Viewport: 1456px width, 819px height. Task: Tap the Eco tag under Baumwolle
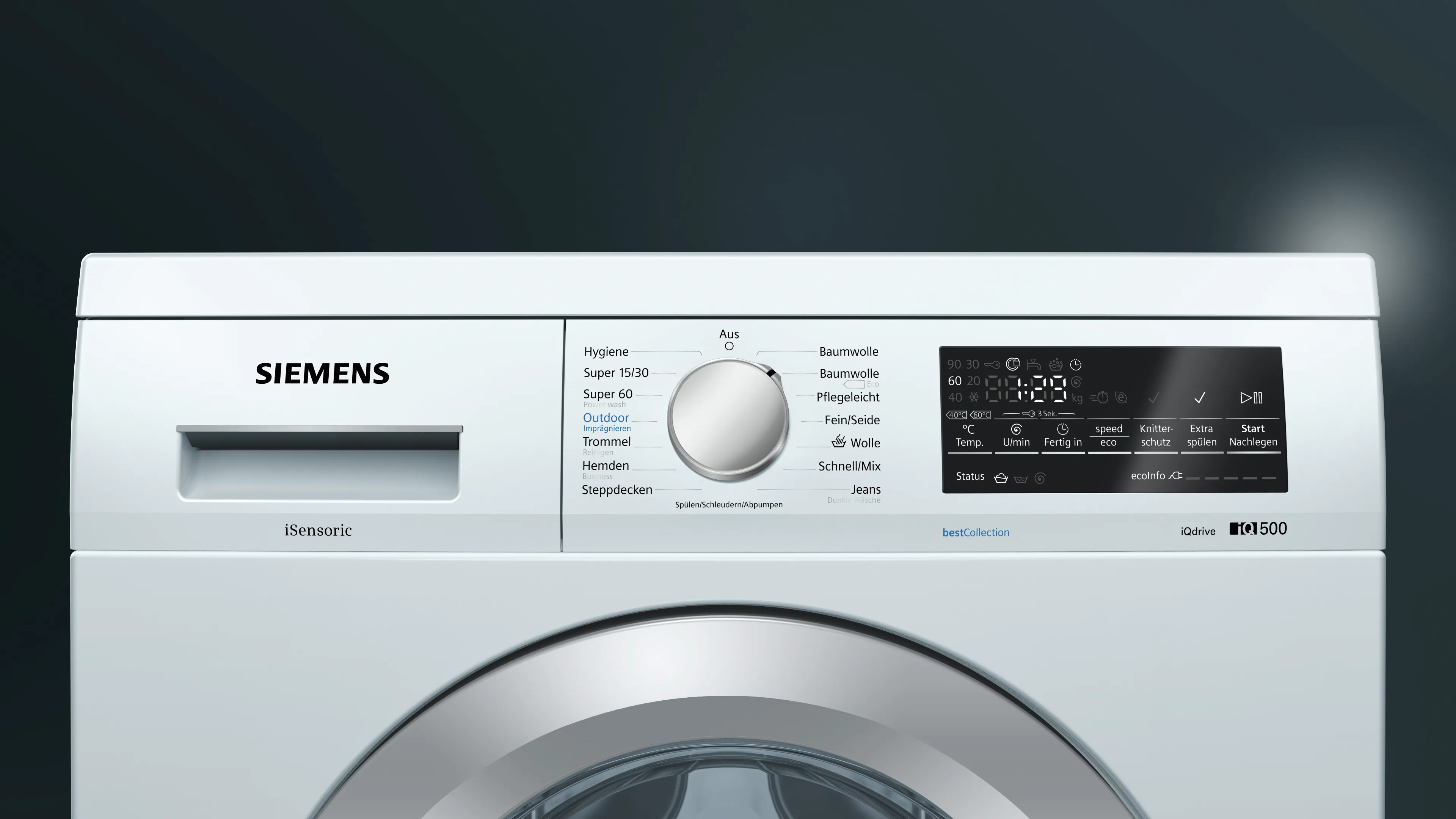pos(861,384)
